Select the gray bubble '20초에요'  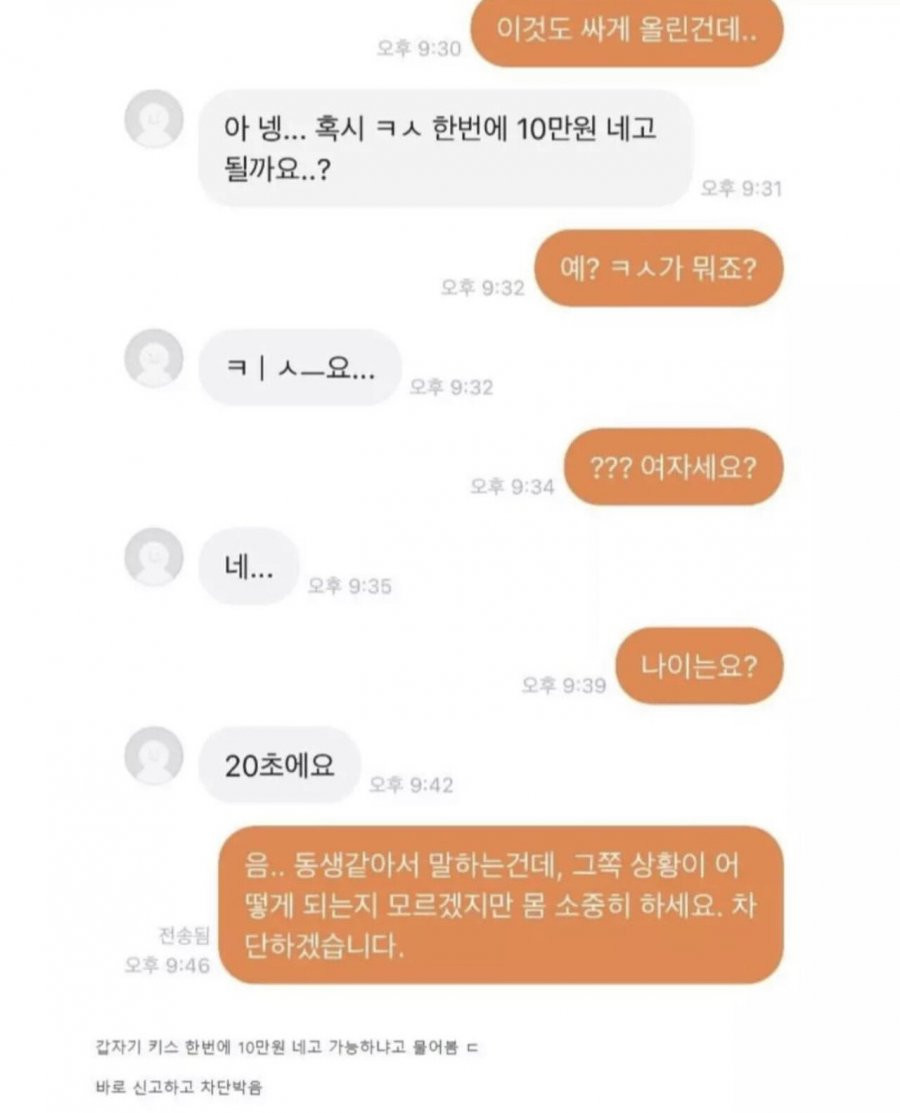280,765
